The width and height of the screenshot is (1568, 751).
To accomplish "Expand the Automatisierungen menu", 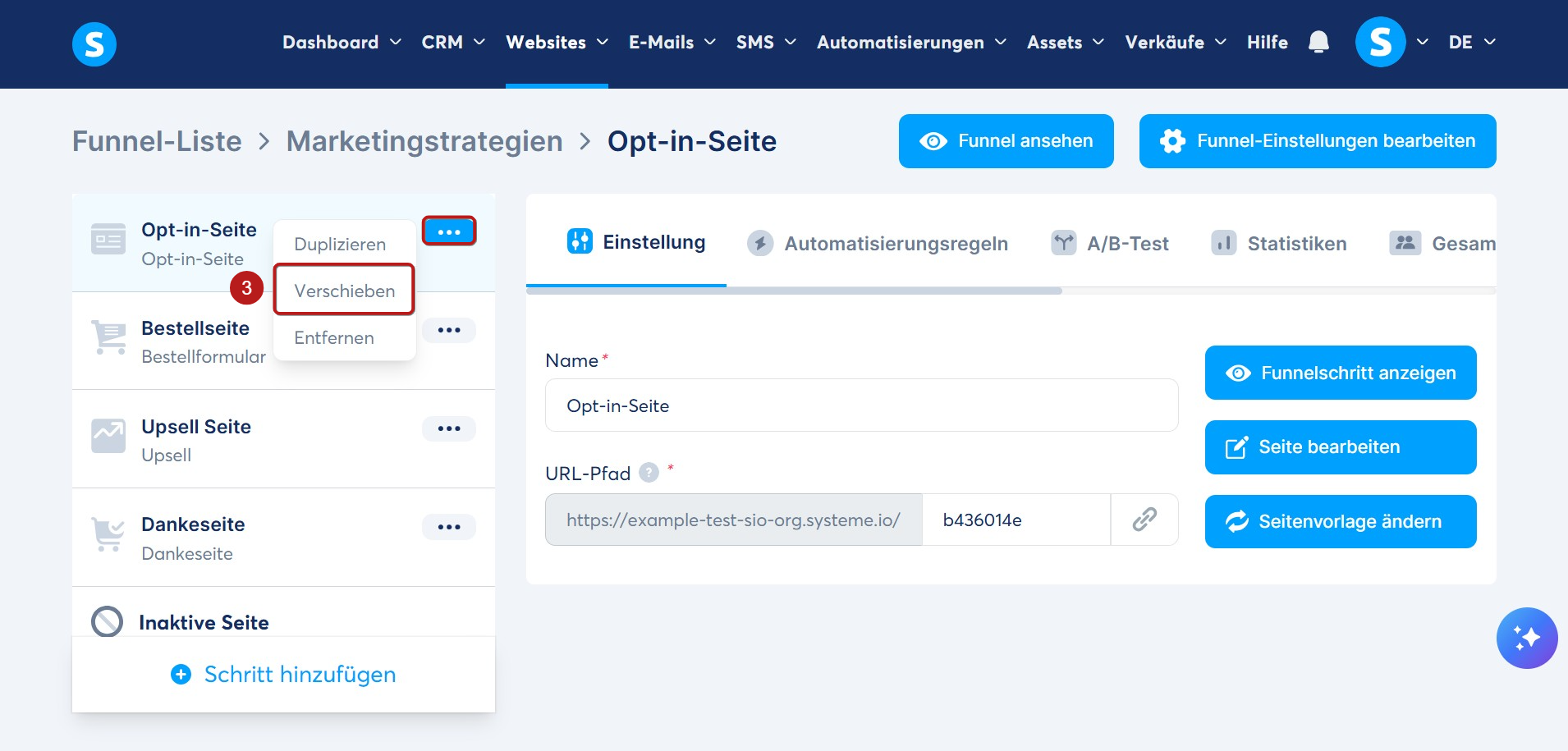I will pos(911,42).
